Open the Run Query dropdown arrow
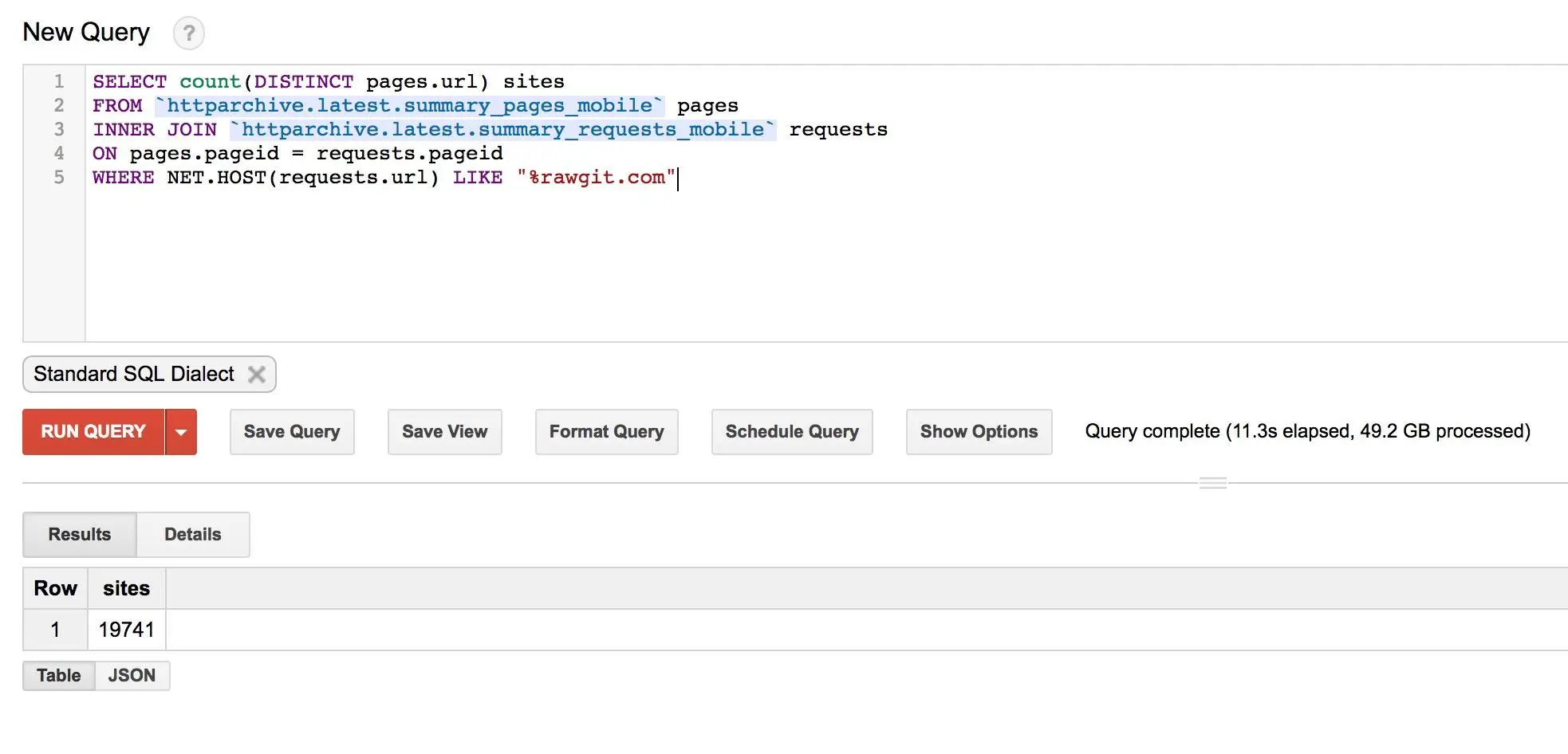 coord(181,432)
